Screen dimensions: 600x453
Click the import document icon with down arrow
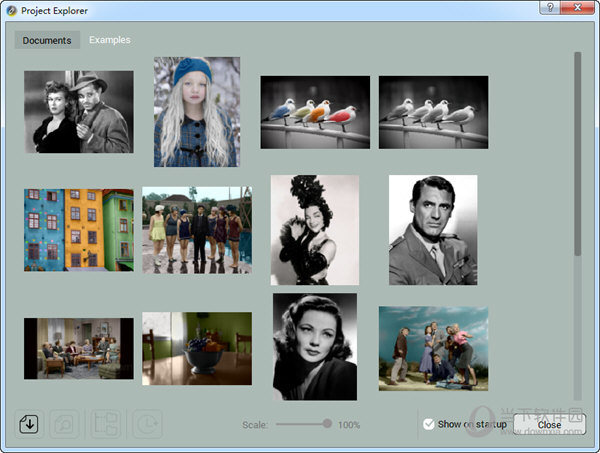coord(29,424)
